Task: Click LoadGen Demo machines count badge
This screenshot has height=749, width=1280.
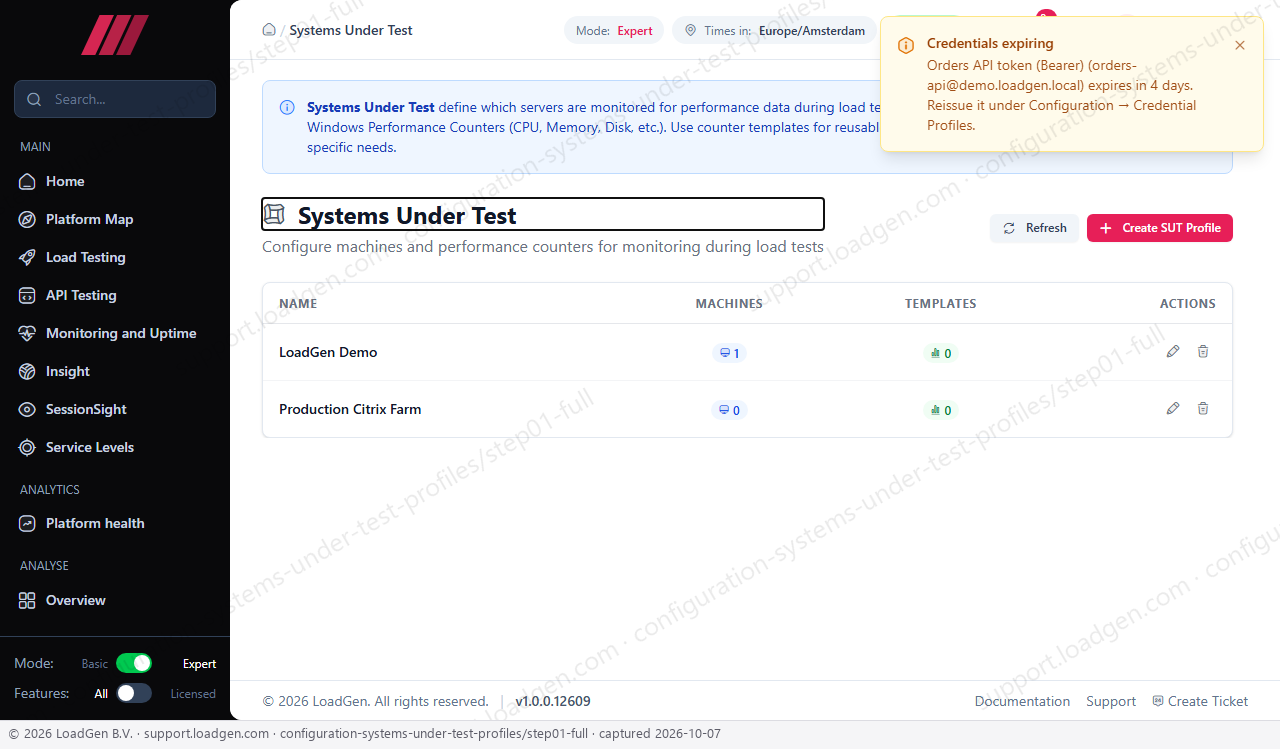Action: (x=729, y=353)
